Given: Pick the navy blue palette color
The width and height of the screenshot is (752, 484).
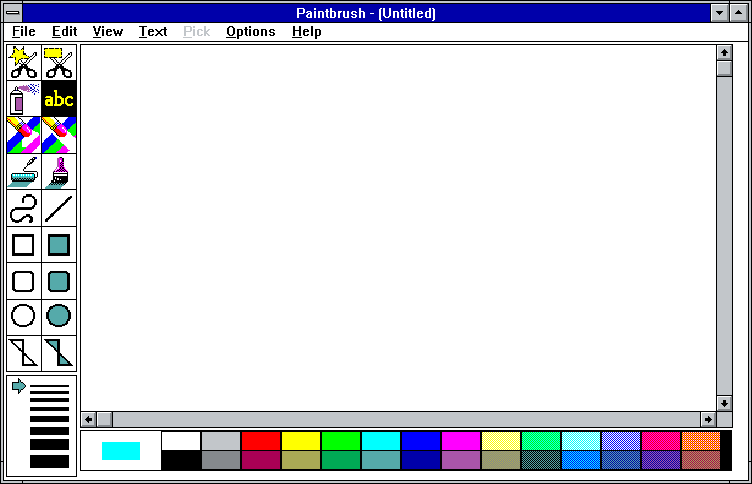Looking at the screenshot, I should [x=421, y=460].
